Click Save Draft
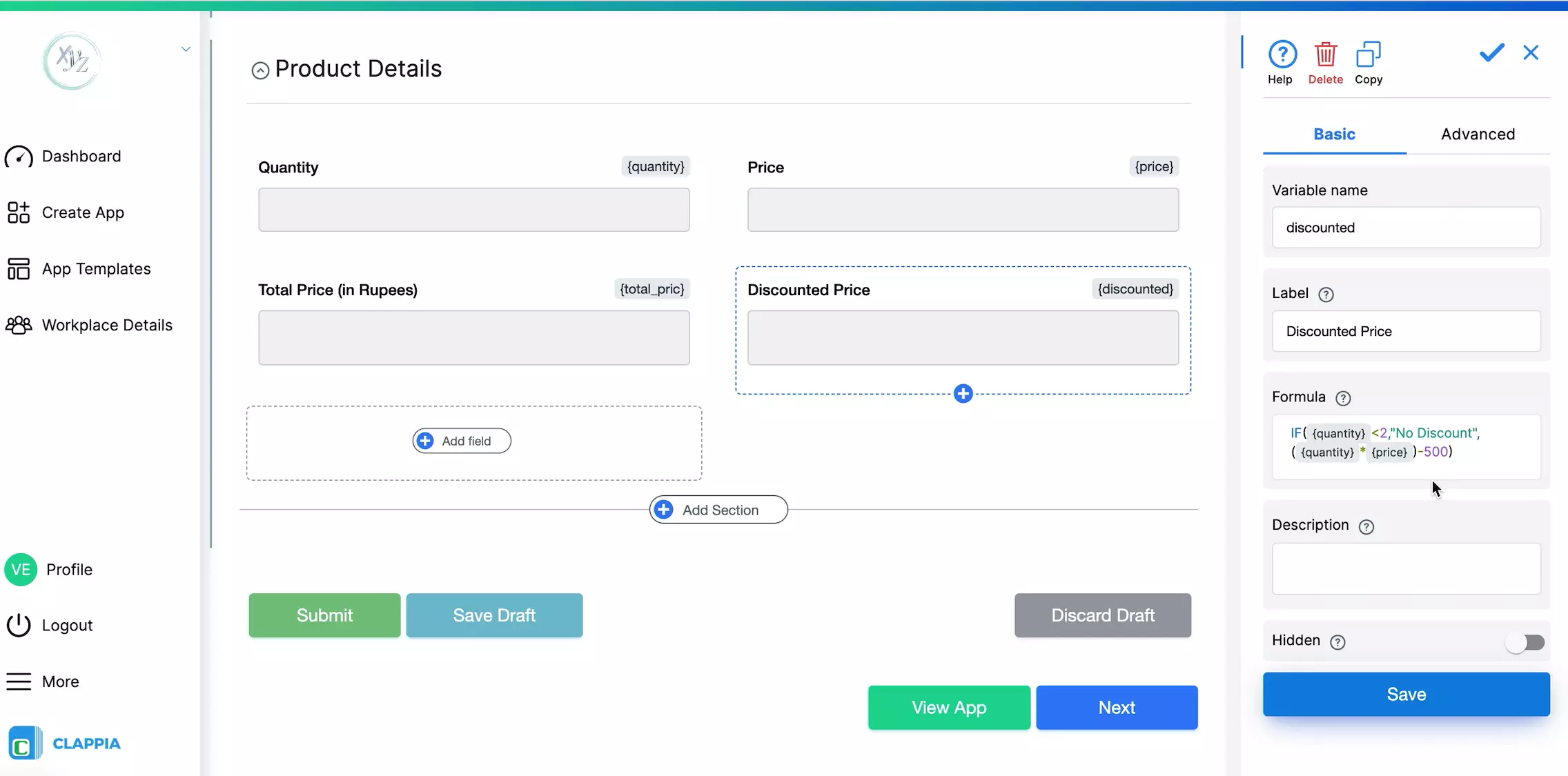1568x776 pixels. pyautogui.click(x=494, y=615)
